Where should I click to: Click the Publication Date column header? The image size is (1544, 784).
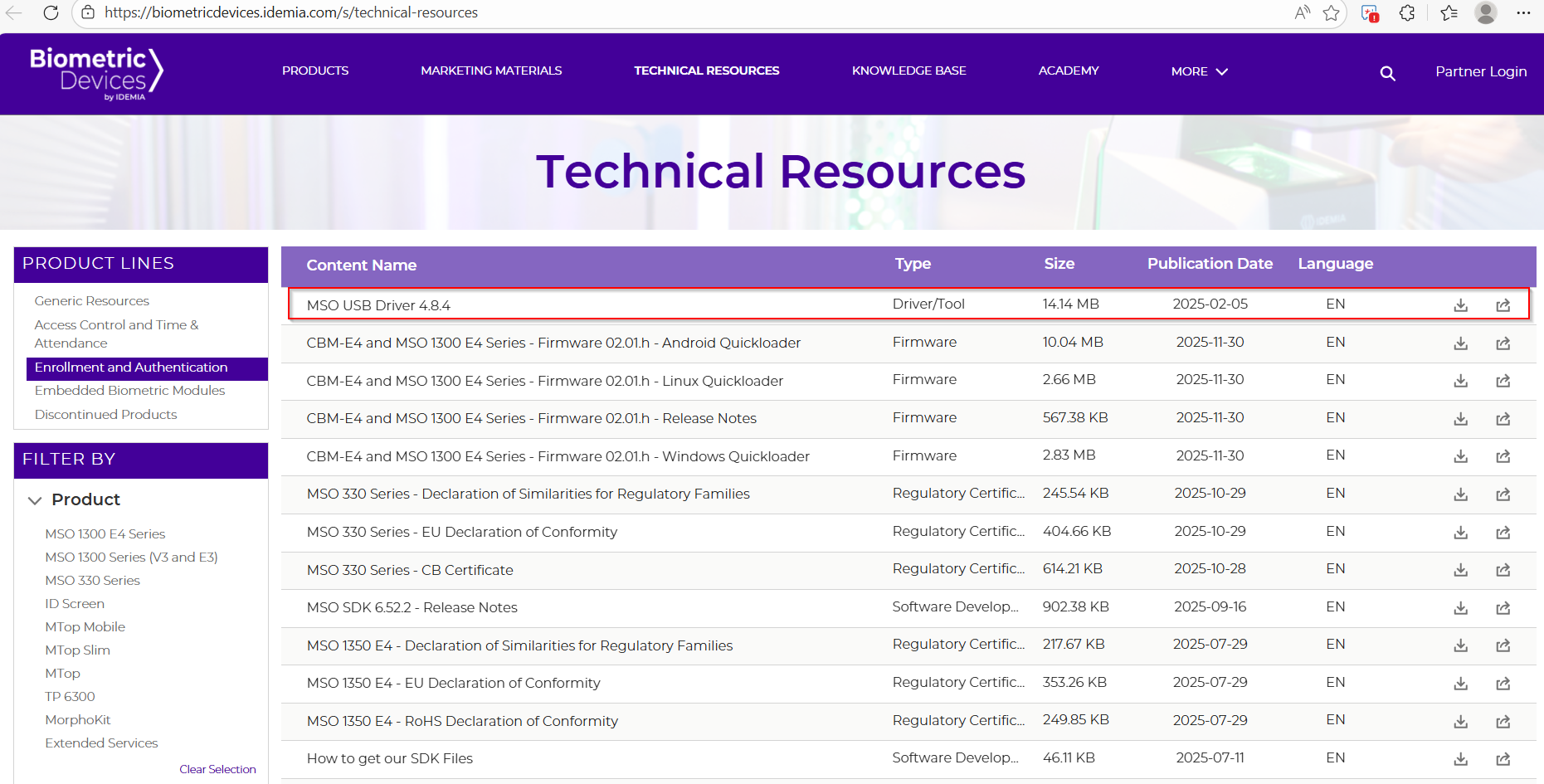(x=1210, y=264)
